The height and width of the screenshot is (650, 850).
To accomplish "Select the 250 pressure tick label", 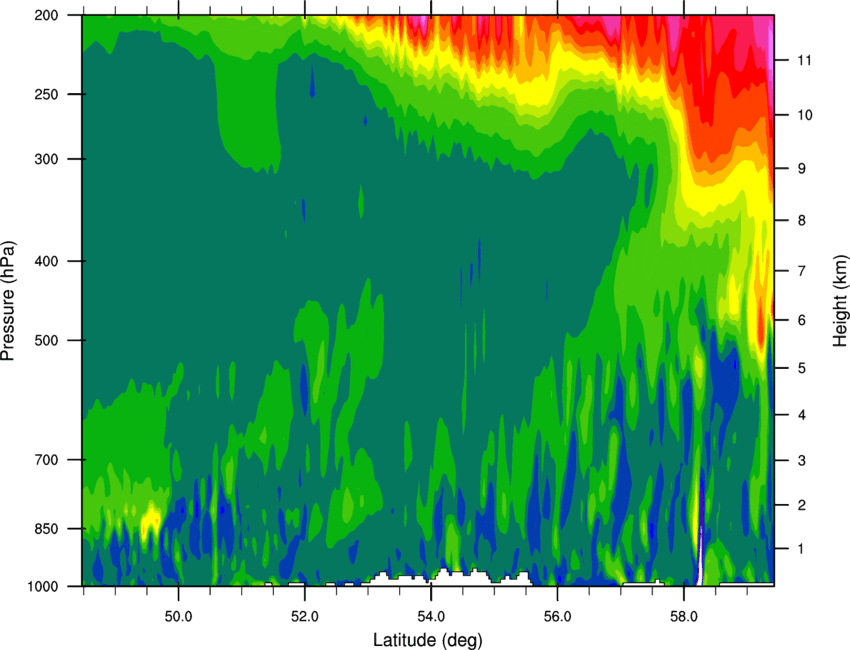I will pos(46,94).
